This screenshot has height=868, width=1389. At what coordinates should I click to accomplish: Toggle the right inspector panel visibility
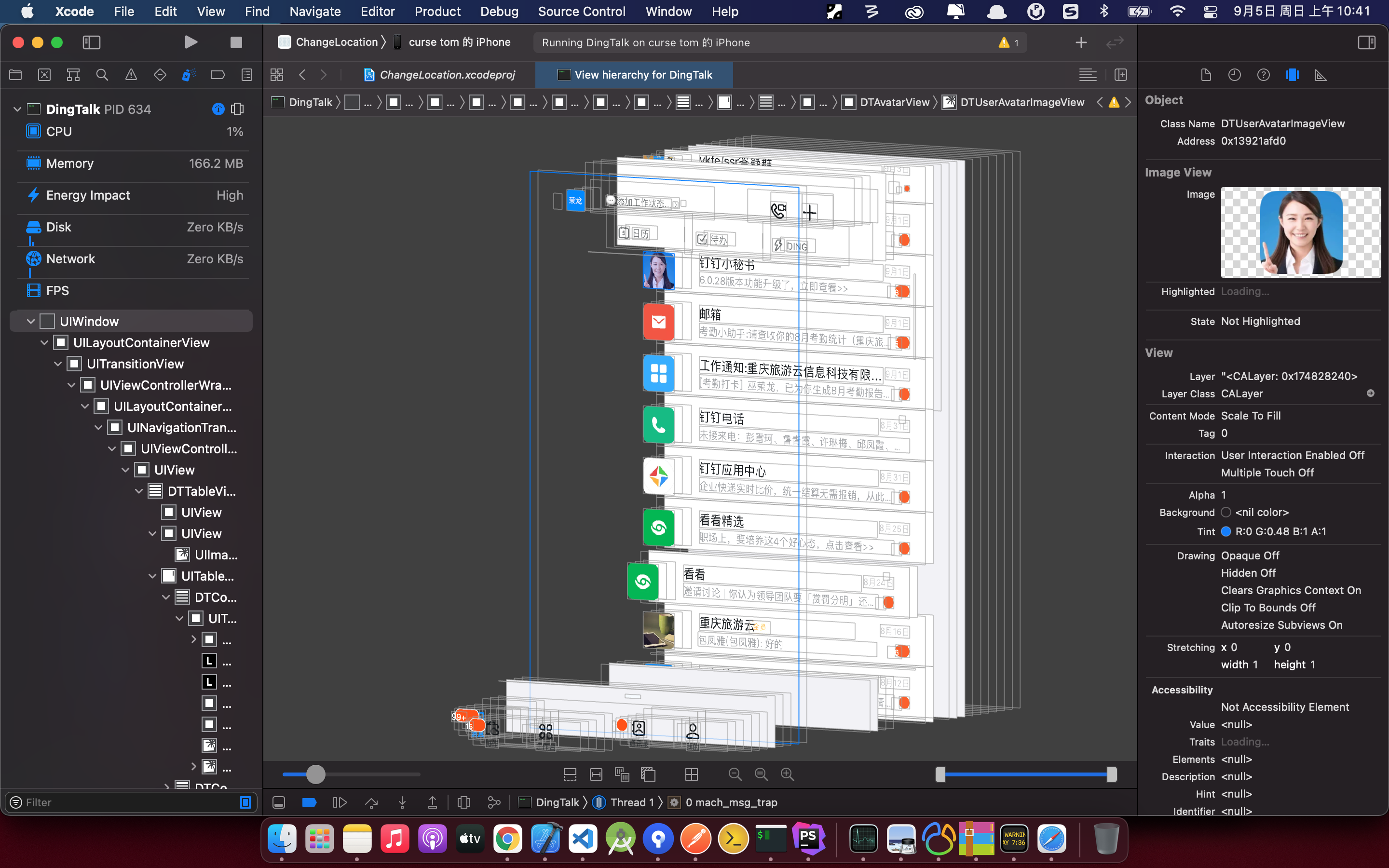coord(1366,42)
